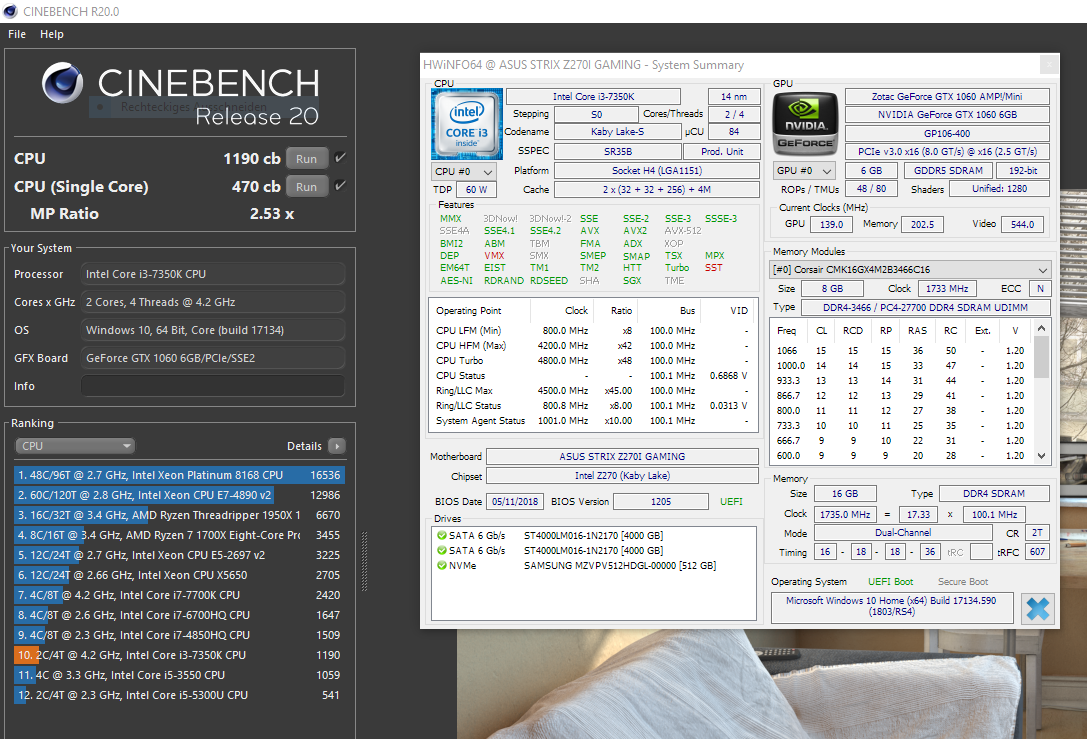1087x739 pixels.
Task: Select ranking entry Intel Core i7-4850HQ CPU
Action: (180, 635)
